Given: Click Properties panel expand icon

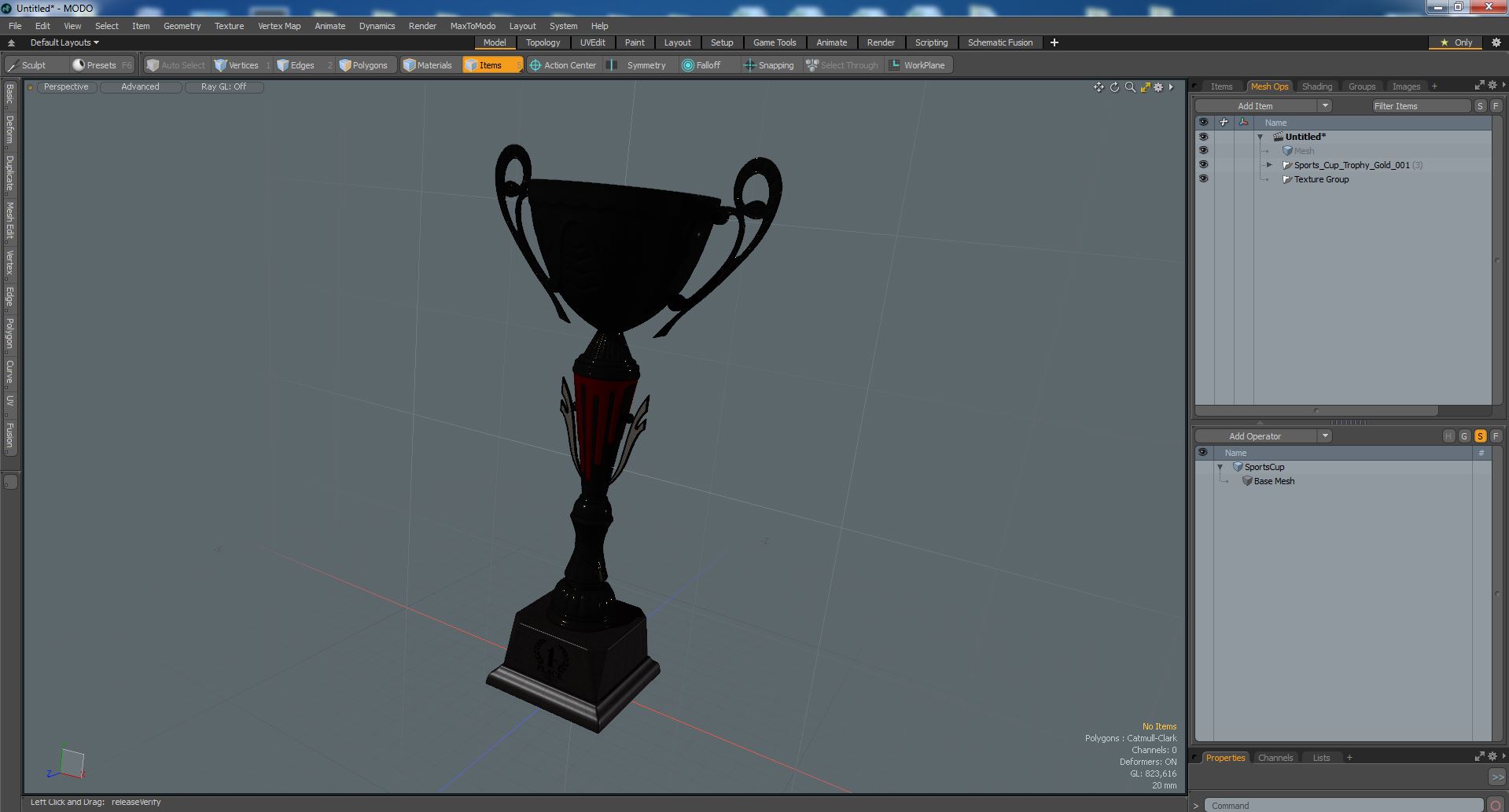Looking at the screenshot, I should click(x=1479, y=757).
